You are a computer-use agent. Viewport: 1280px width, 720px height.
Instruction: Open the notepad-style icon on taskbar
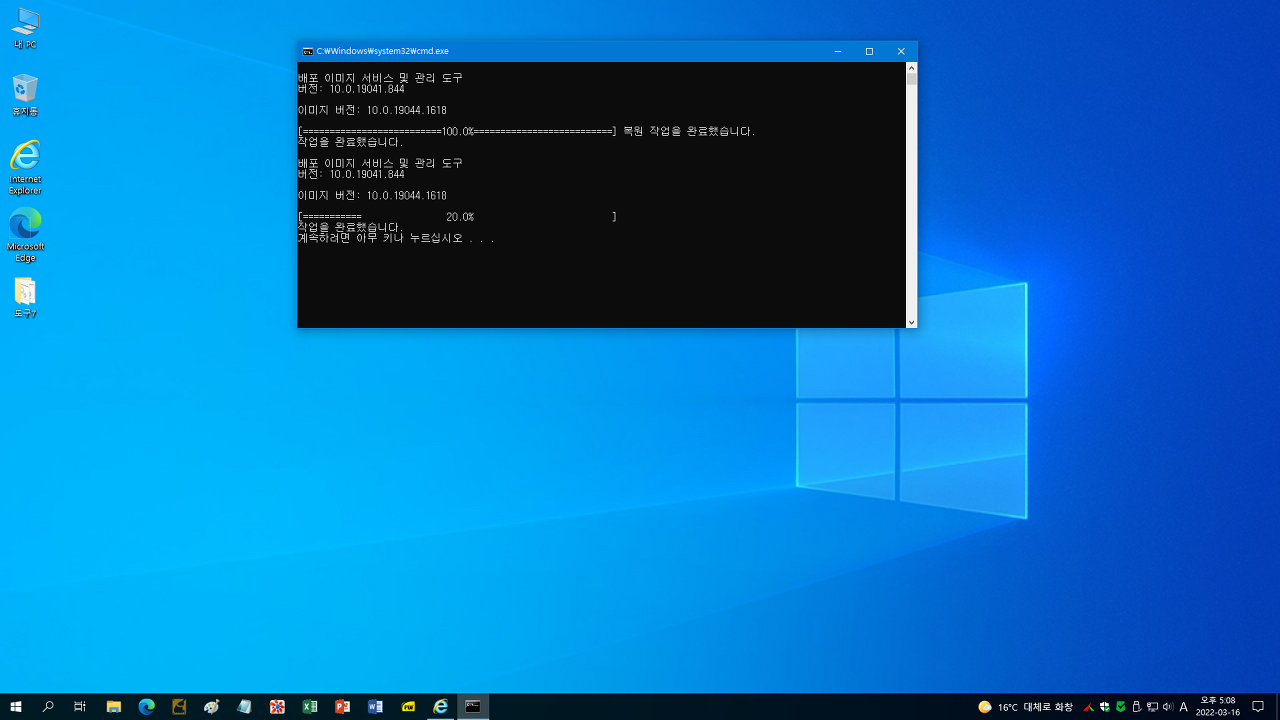(x=245, y=707)
